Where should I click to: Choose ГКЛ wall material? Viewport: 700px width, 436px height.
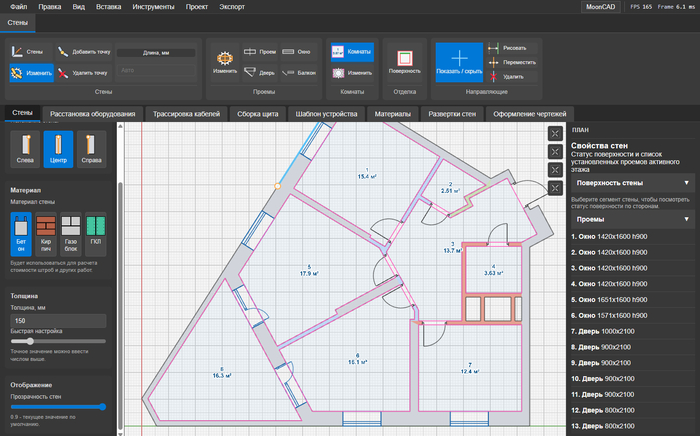[x=96, y=234]
